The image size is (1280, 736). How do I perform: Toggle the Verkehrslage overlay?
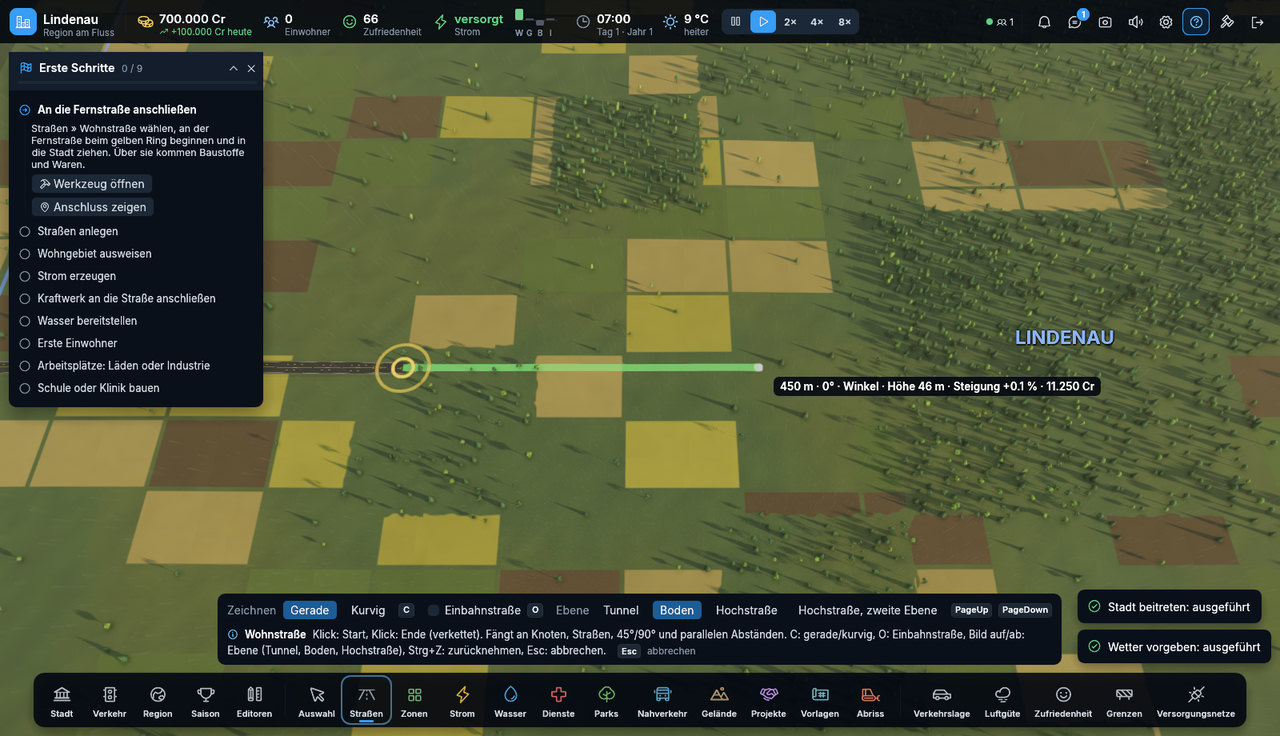coord(942,701)
